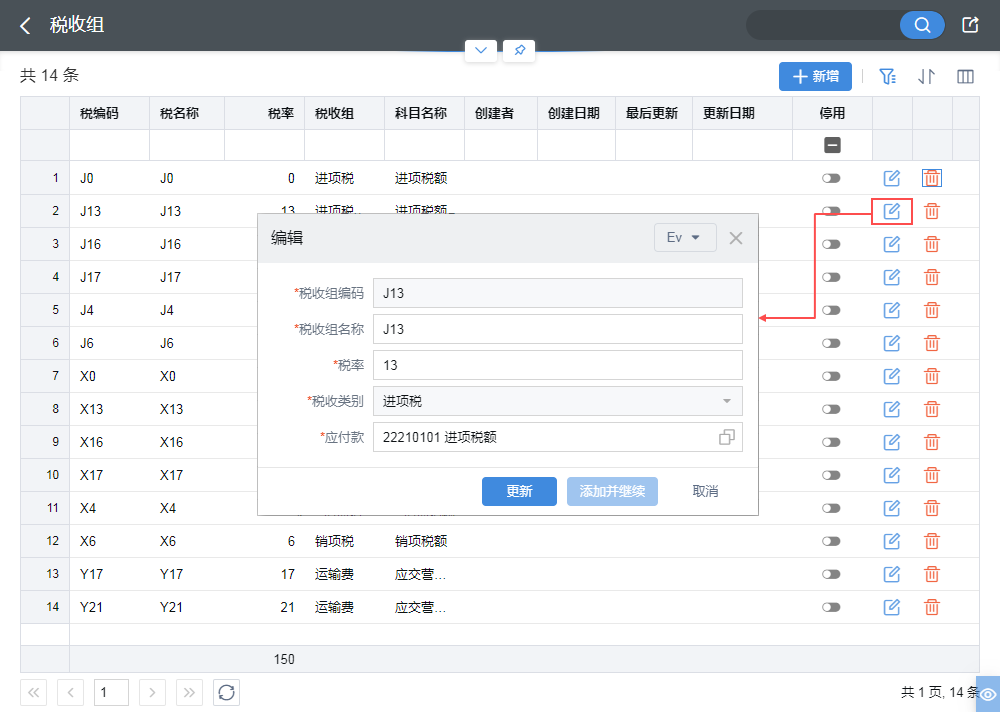This screenshot has width=1000, height=712.
Task: Go to previous page
Action: [71, 692]
